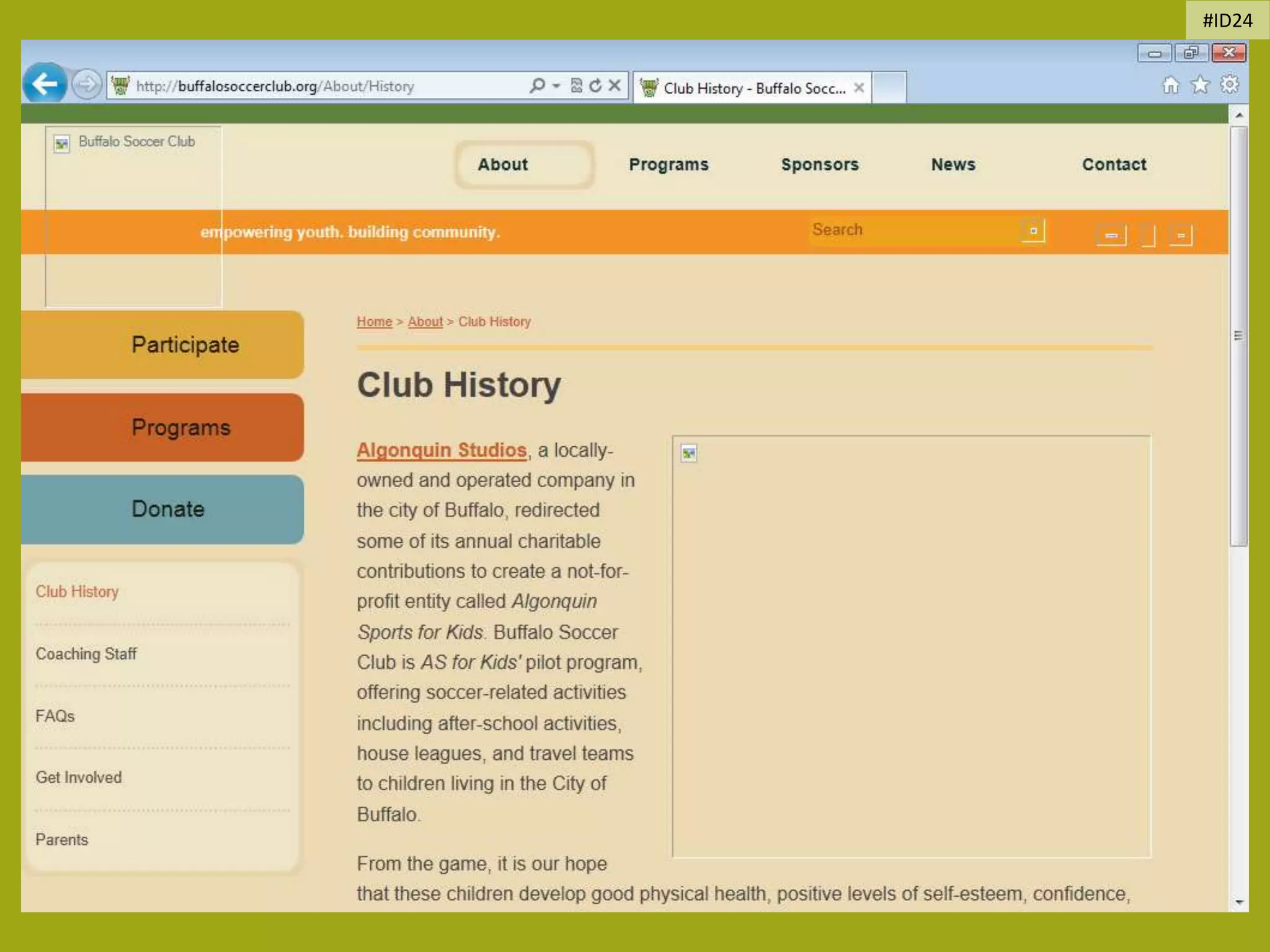Open the Sponsors navigation menu item

(x=819, y=164)
